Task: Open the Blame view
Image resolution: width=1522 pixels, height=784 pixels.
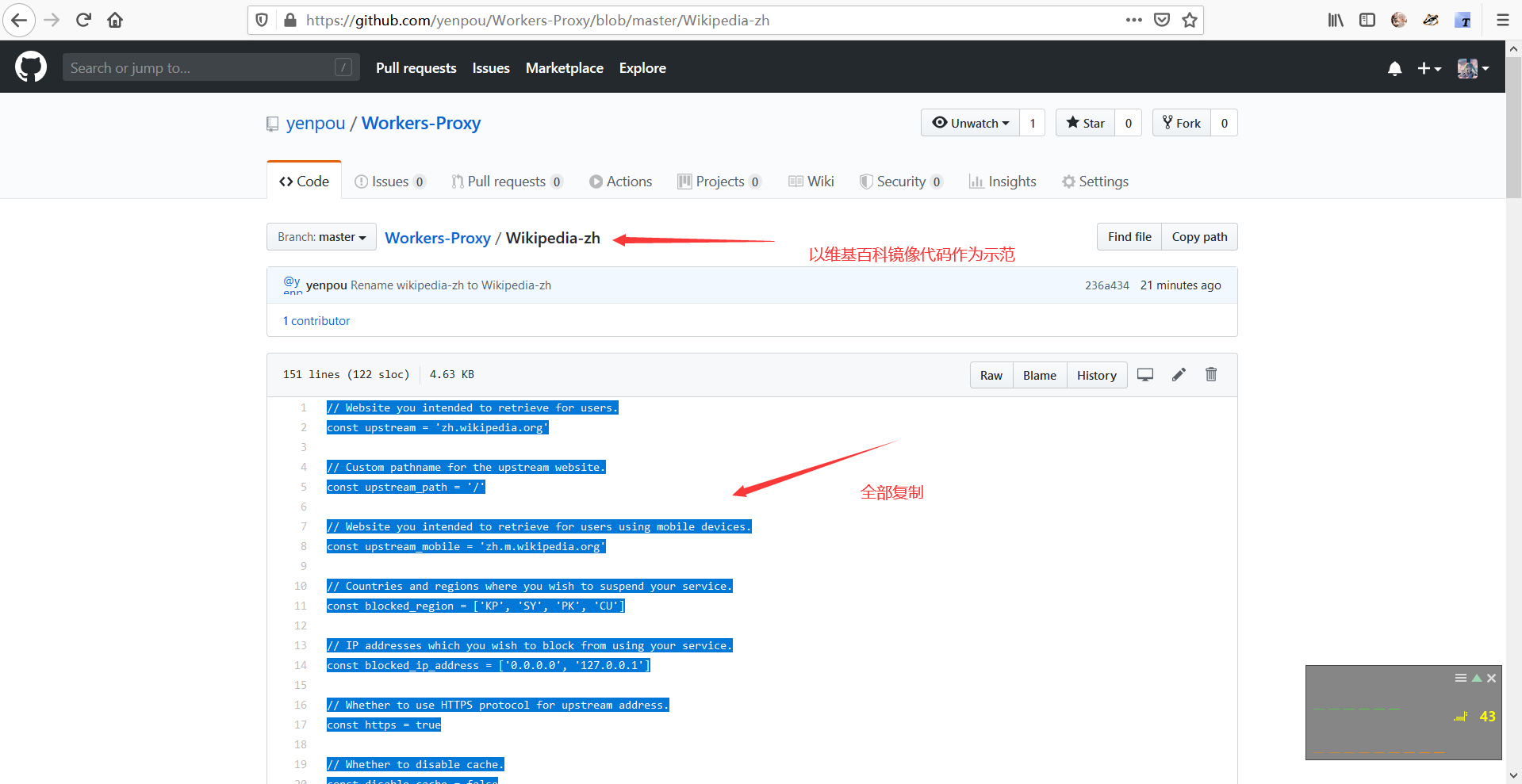Action: pos(1040,376)
